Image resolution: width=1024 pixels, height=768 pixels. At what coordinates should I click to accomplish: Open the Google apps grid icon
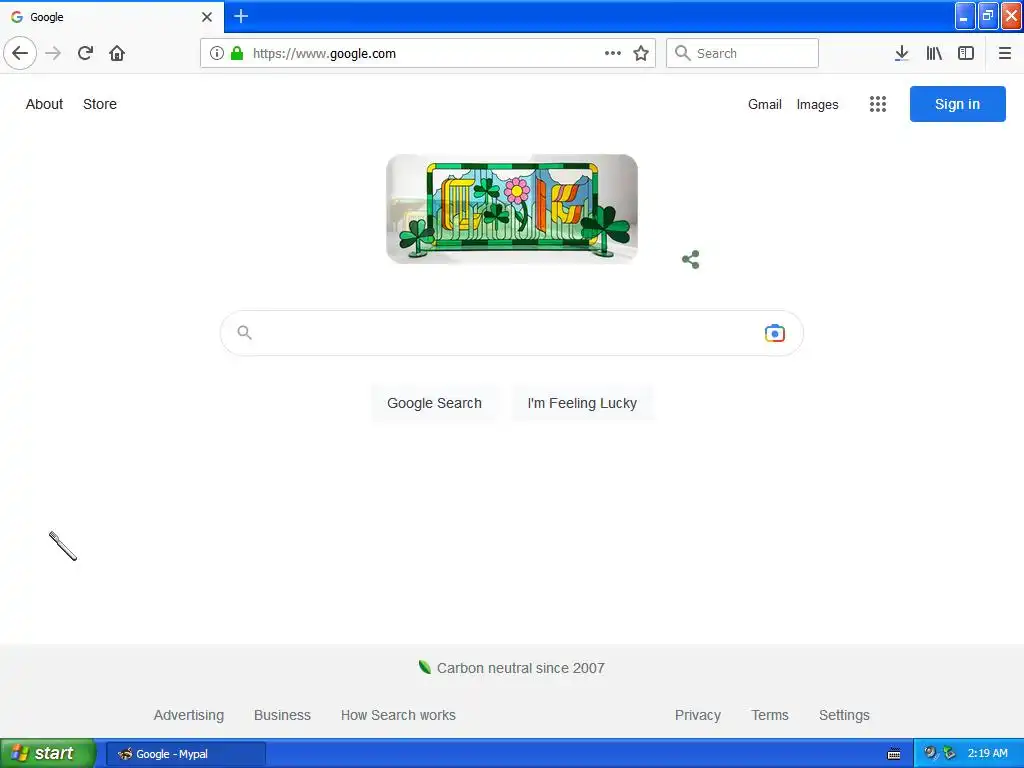point(878,104)
